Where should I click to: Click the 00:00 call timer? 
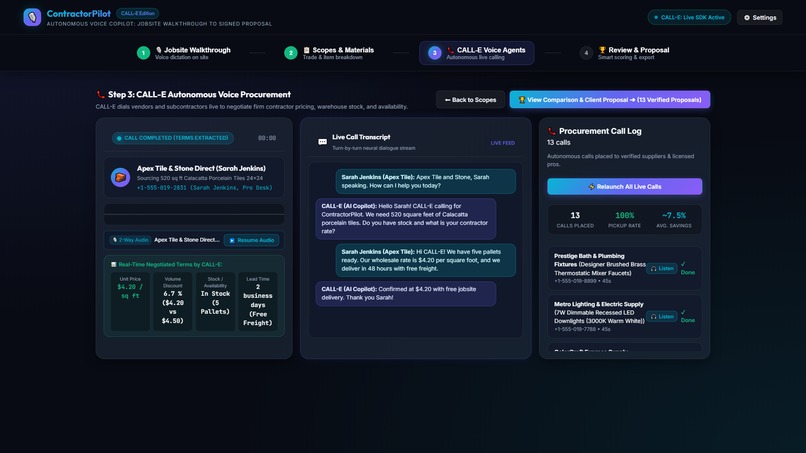pyautogui.click(x=267, y=138)
